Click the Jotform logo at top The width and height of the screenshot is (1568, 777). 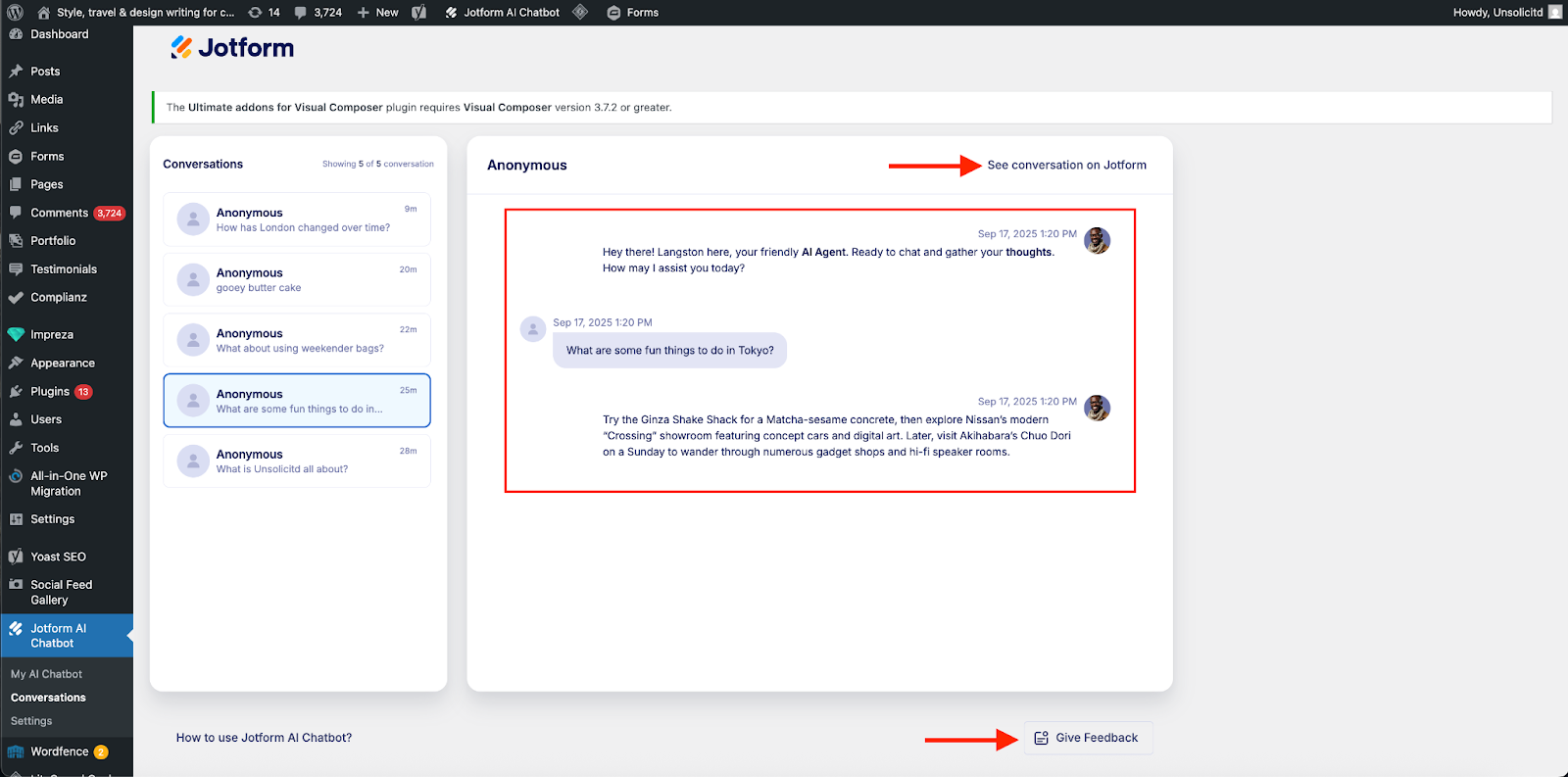click(x=232, y=48)
